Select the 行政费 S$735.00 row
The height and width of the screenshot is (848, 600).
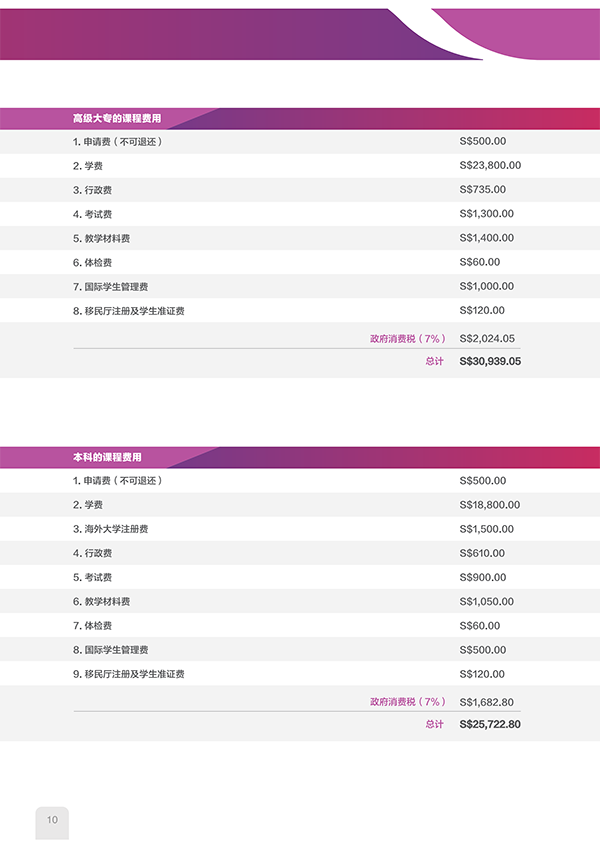[300, 190]
